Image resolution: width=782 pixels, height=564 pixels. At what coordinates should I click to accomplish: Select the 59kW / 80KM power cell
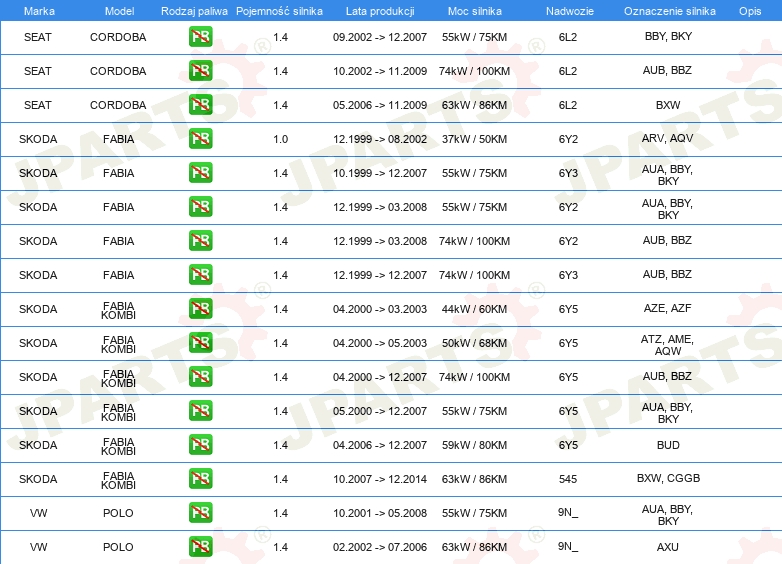pyautogui.click(x=474, y=445)
